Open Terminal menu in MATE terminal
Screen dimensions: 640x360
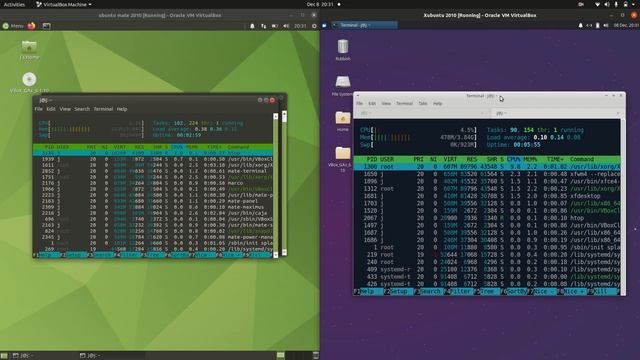(x=103, y=109)
